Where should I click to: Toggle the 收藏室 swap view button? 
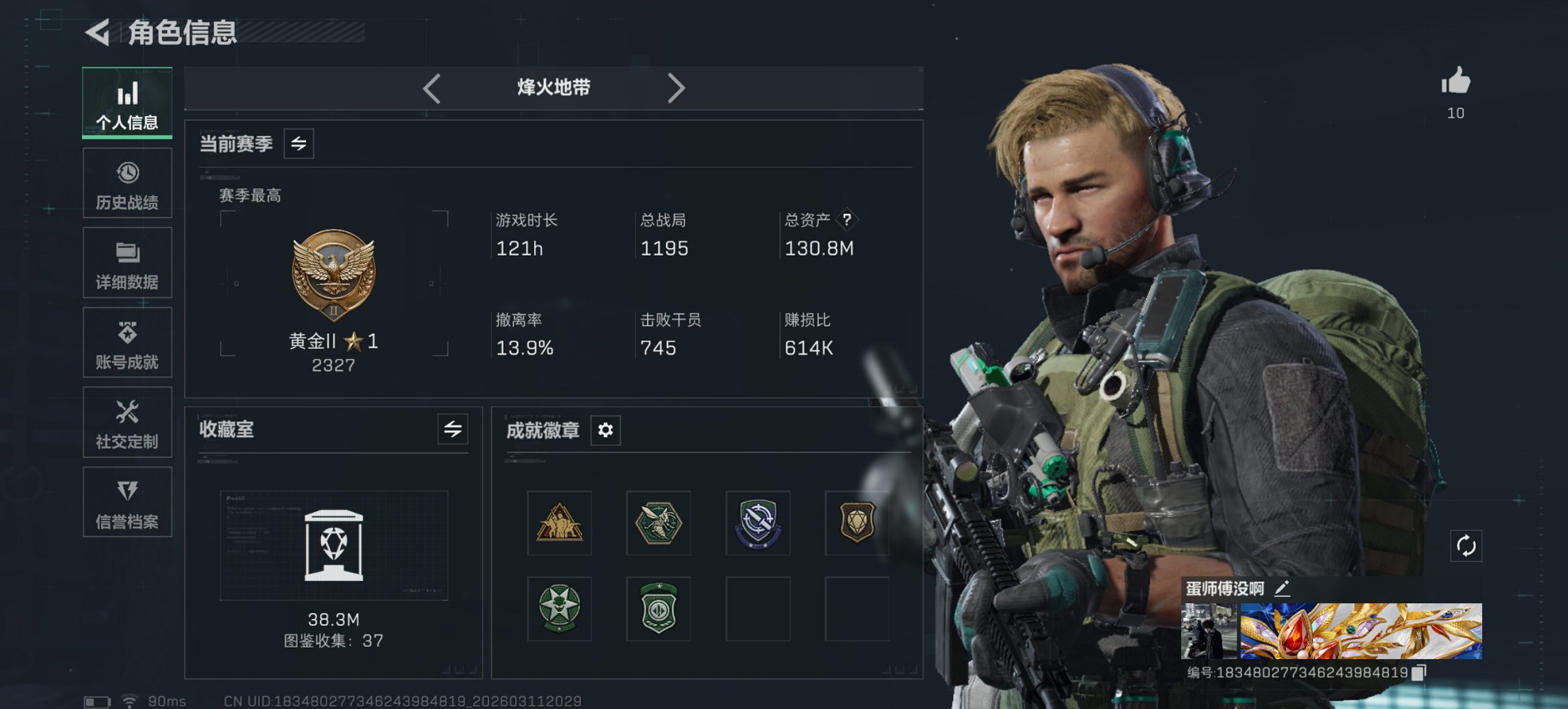452,429
